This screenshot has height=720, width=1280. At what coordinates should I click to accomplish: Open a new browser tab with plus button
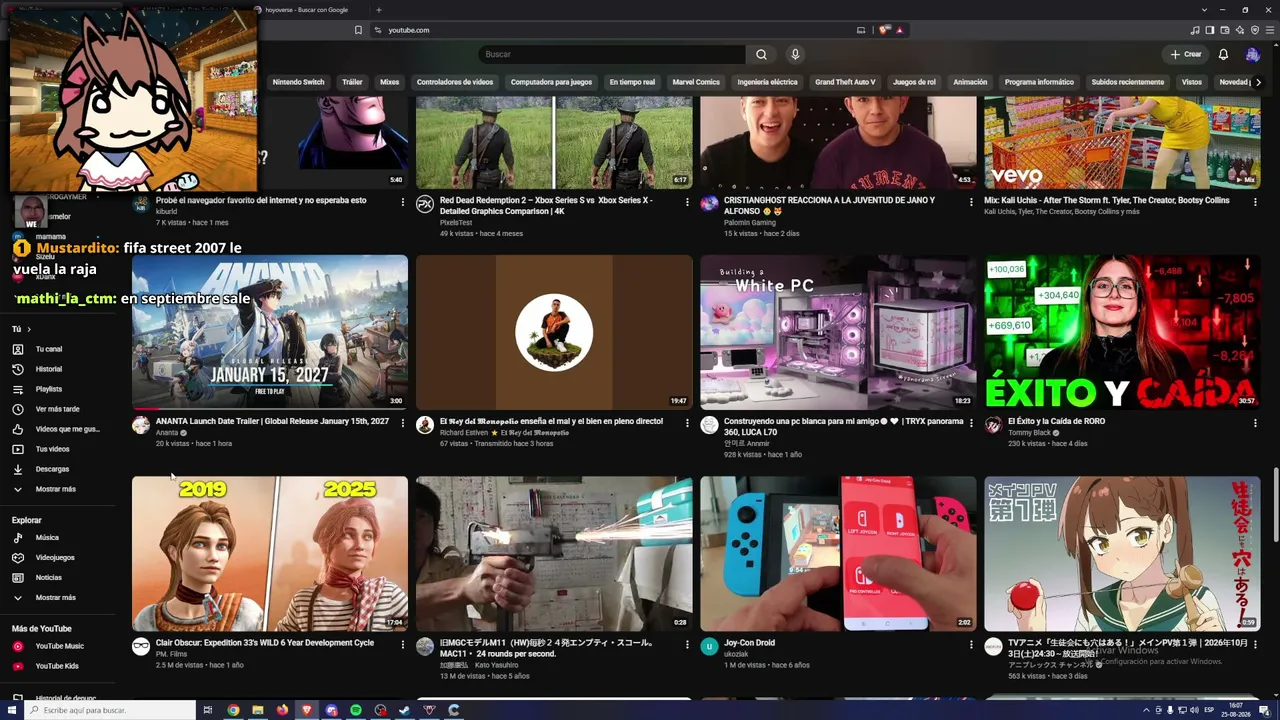[378, 10]
